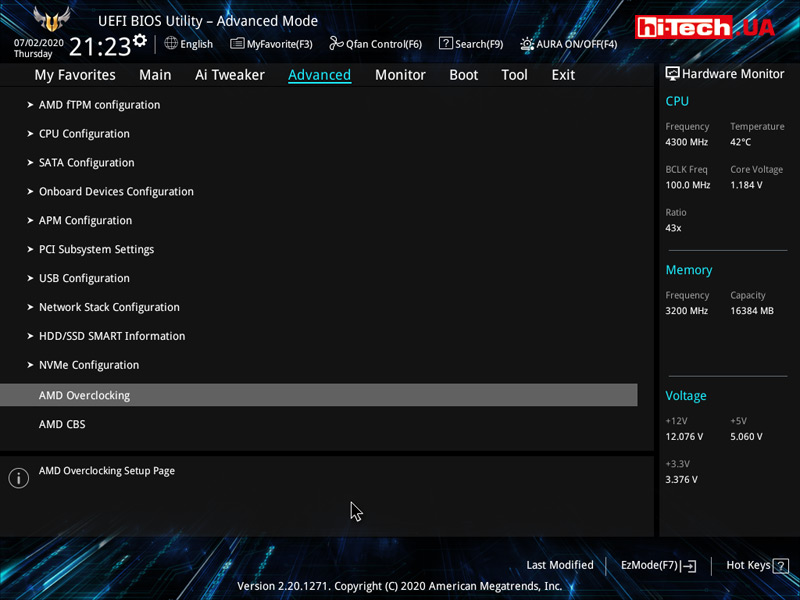Expand SATA Configuration submenu

coord(86,163)
